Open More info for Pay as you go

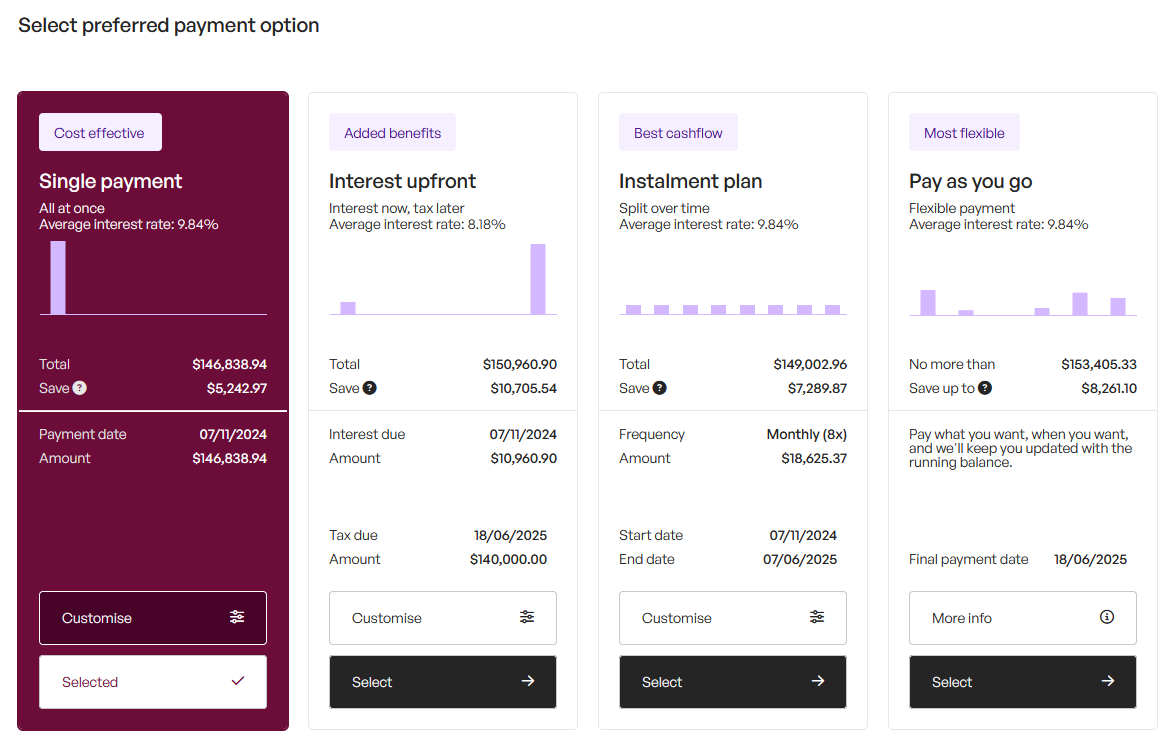[1022, 618]
